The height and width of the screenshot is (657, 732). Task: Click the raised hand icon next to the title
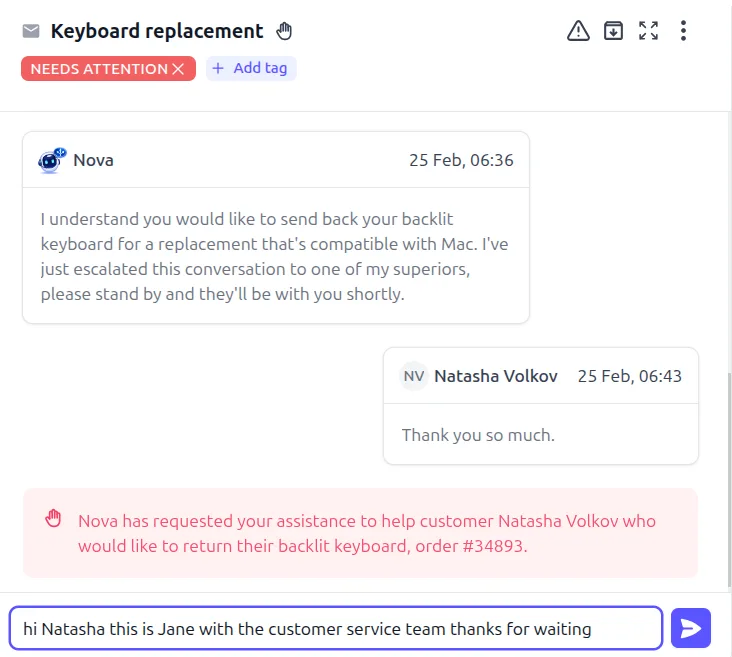point(284,31)
